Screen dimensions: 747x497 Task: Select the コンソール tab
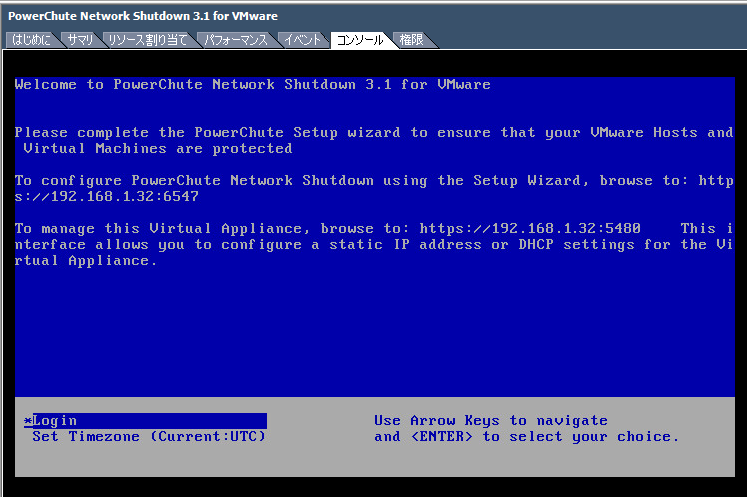(360, 40)
